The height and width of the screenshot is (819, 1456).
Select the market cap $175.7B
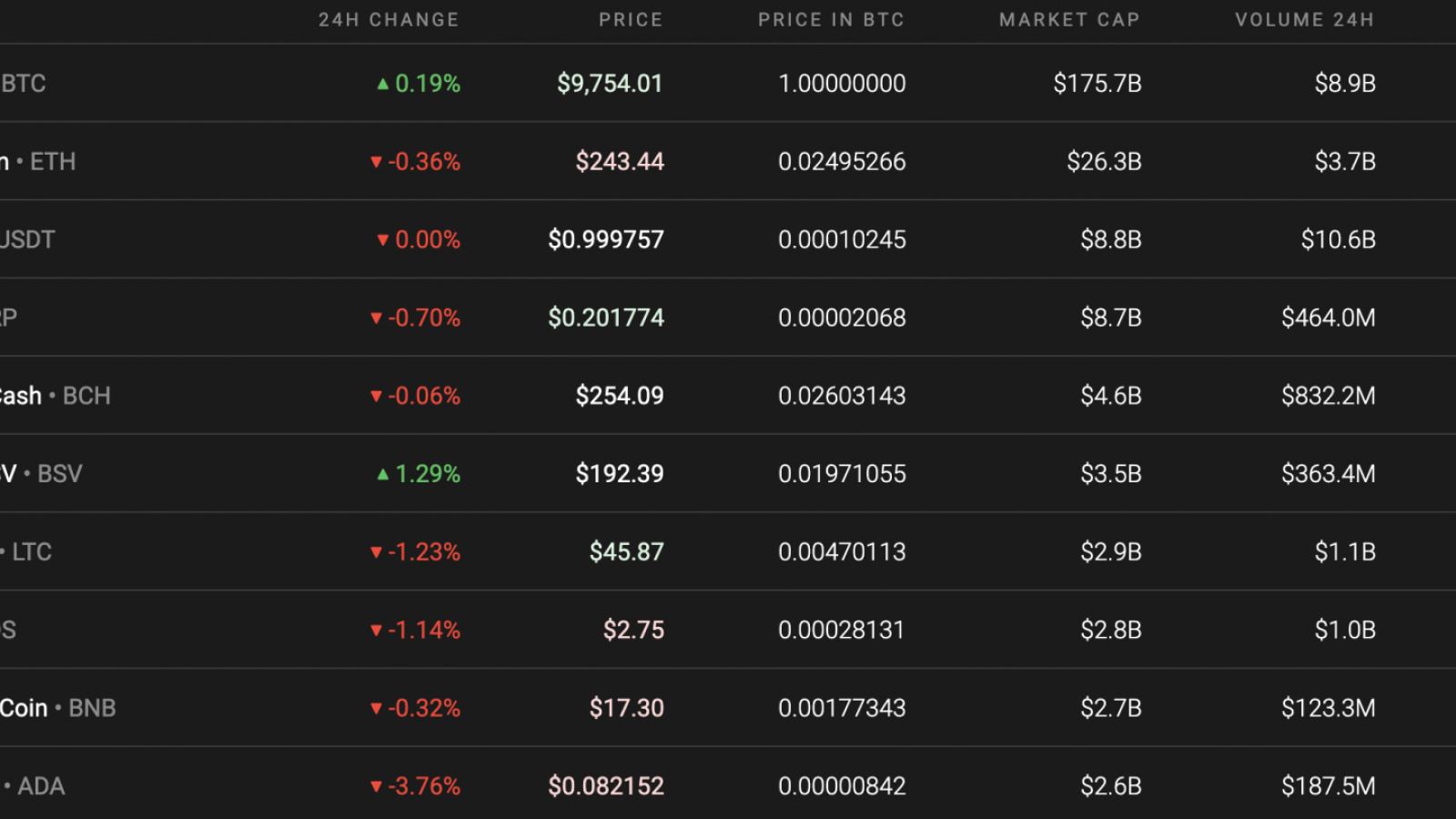click(x=1097, y=84)
